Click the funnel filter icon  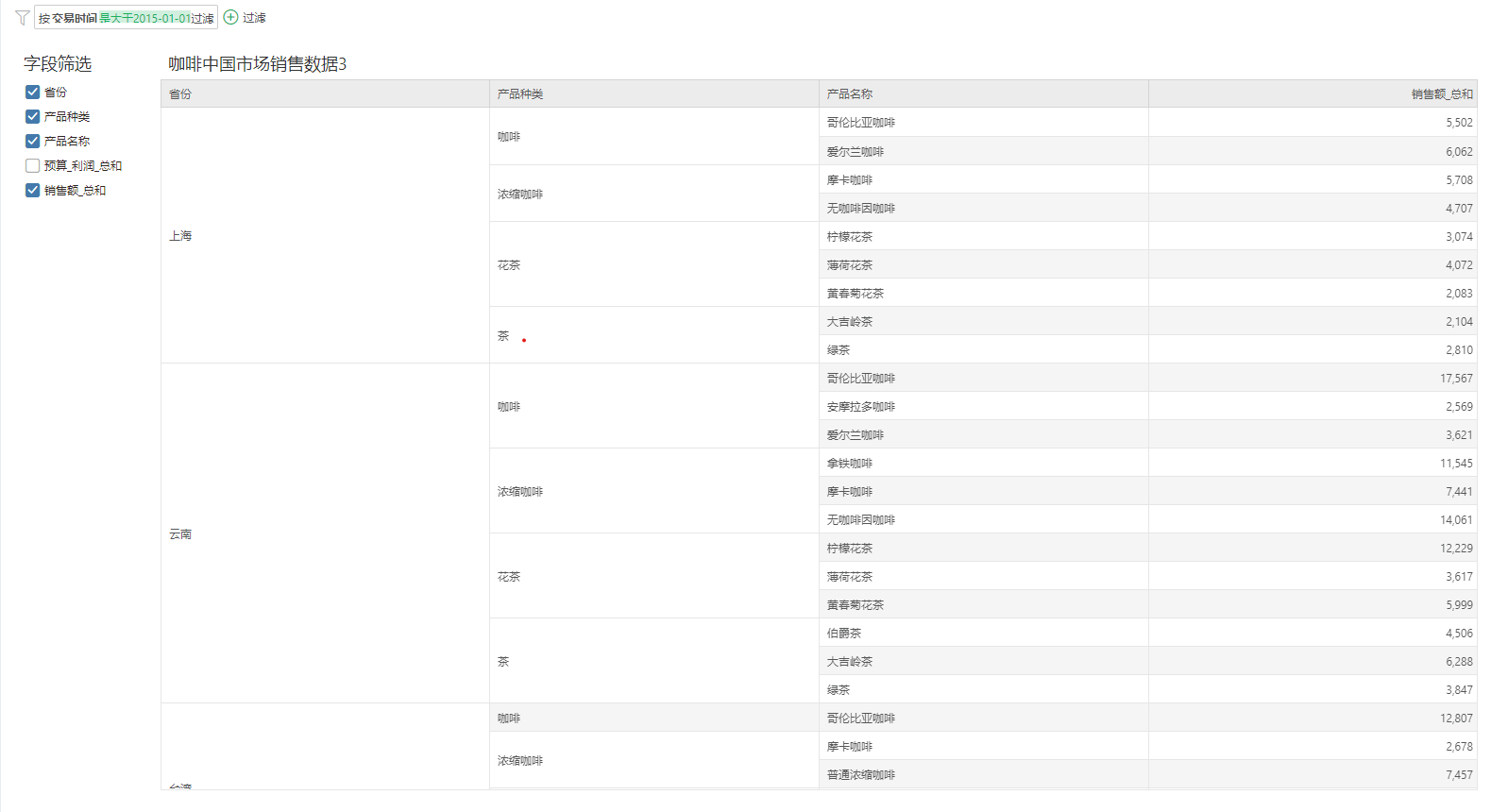coord(22,18)
